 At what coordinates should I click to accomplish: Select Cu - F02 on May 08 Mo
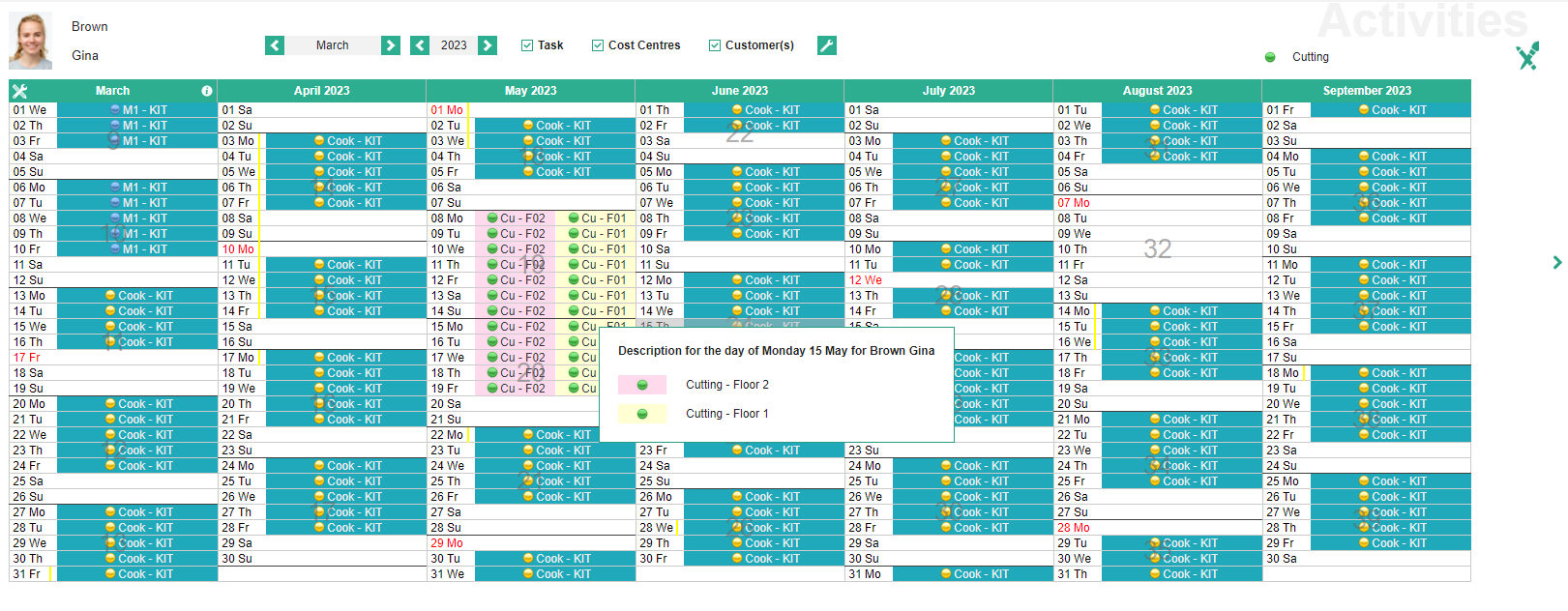coord(516,218)
